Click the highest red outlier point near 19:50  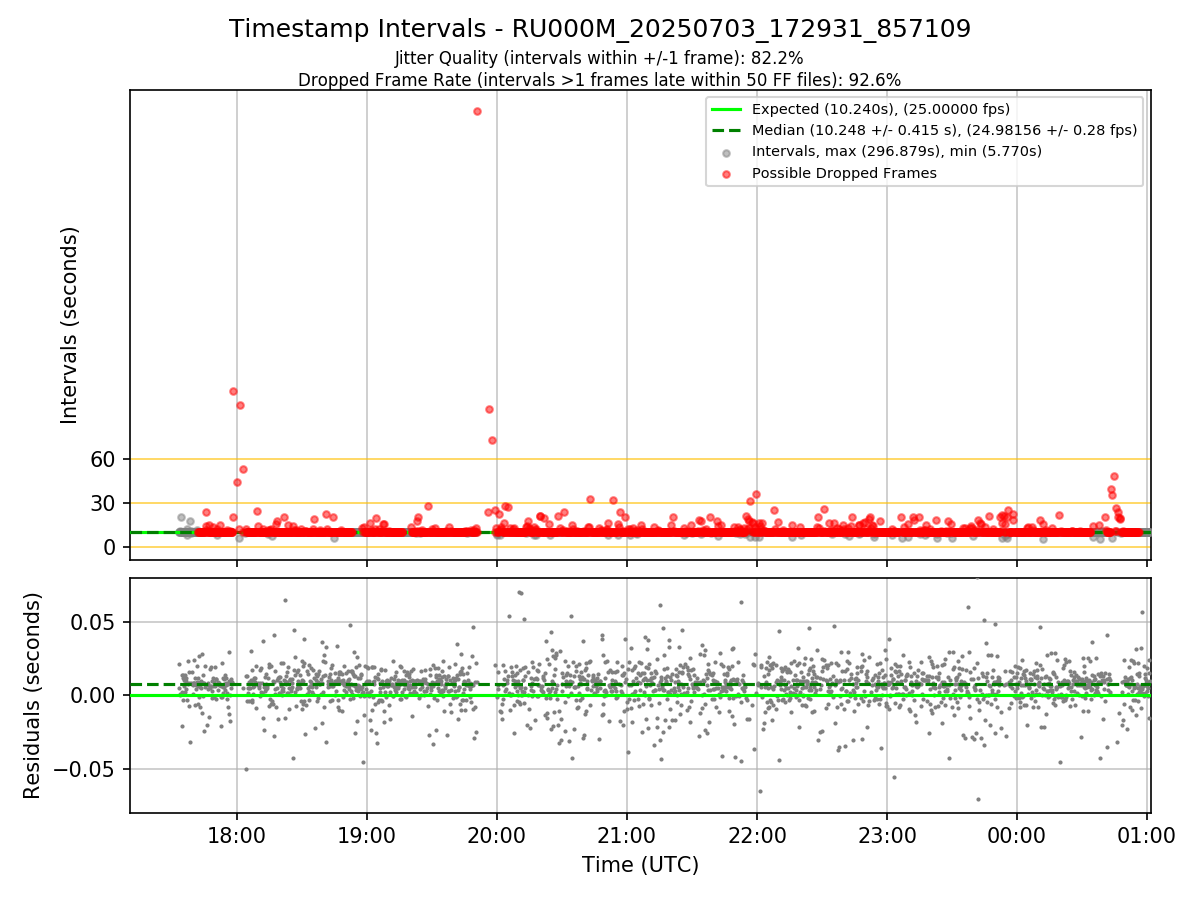[477, 111]
